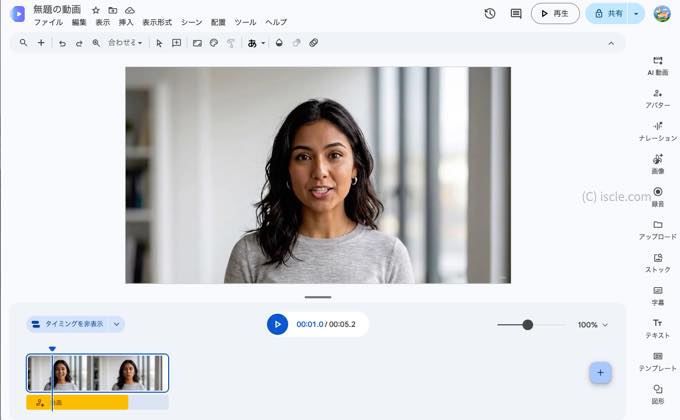Adjust the timeline zoom slider handle

(527, 325)
